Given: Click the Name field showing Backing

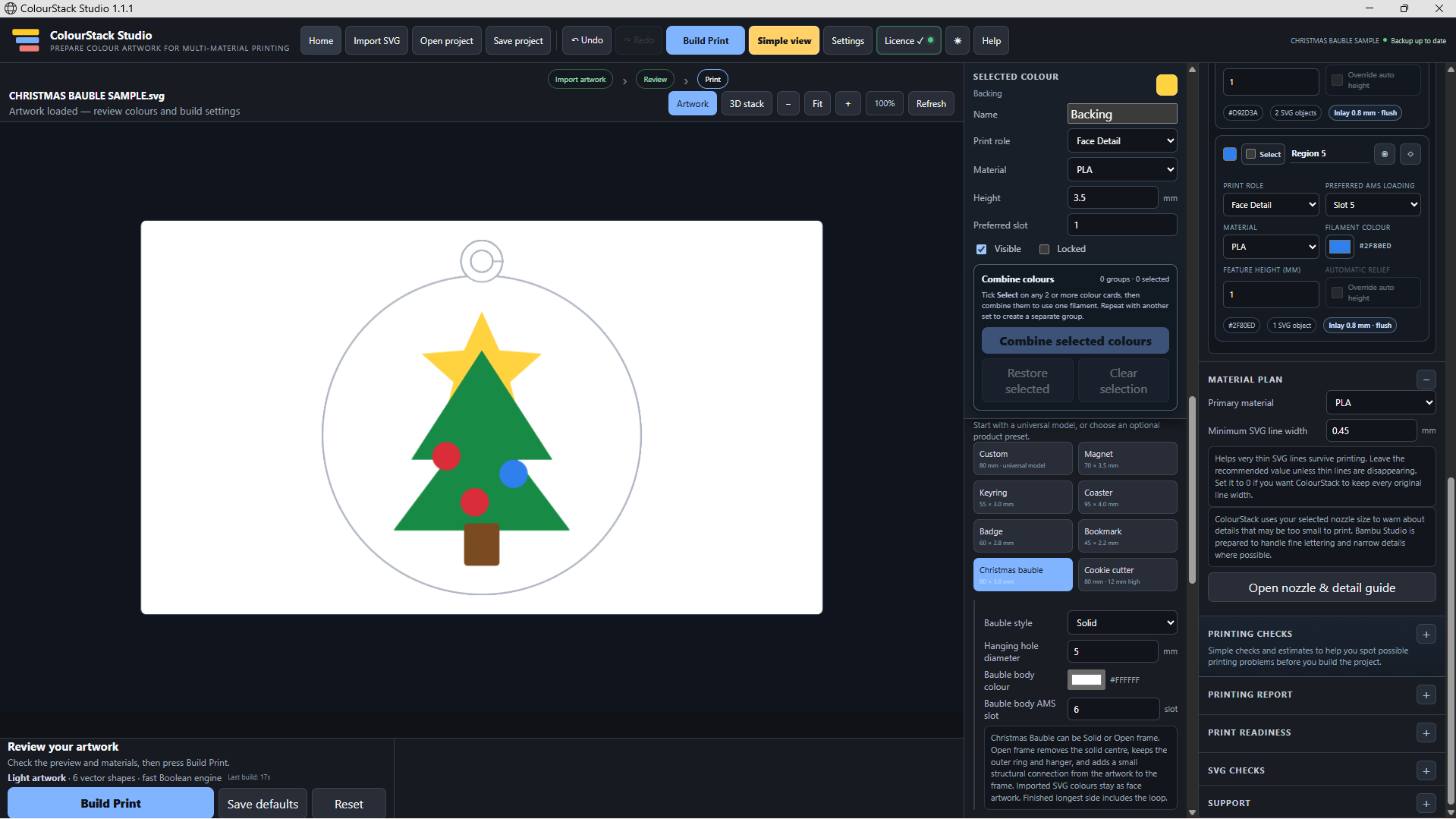Looking at the screenshot, I should tap(1122, 114).
